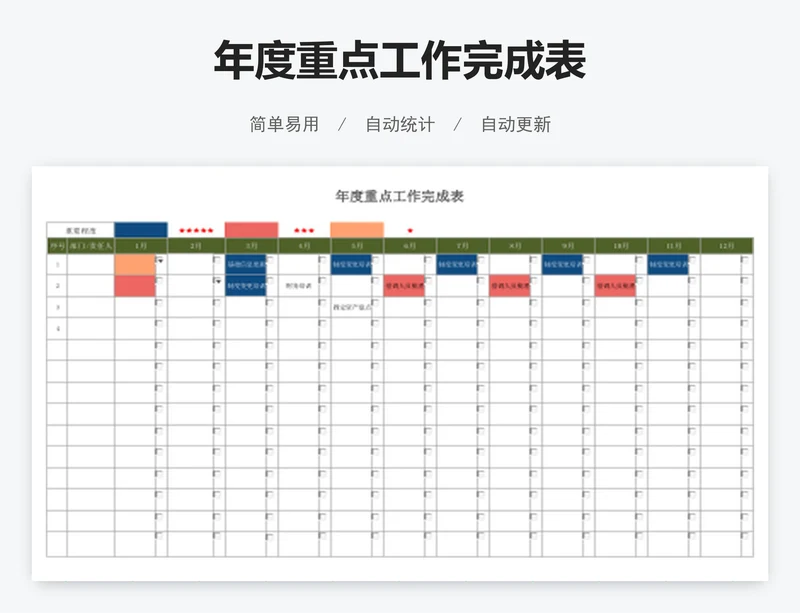Click the row number 4 cell

(x=57, y=329)
